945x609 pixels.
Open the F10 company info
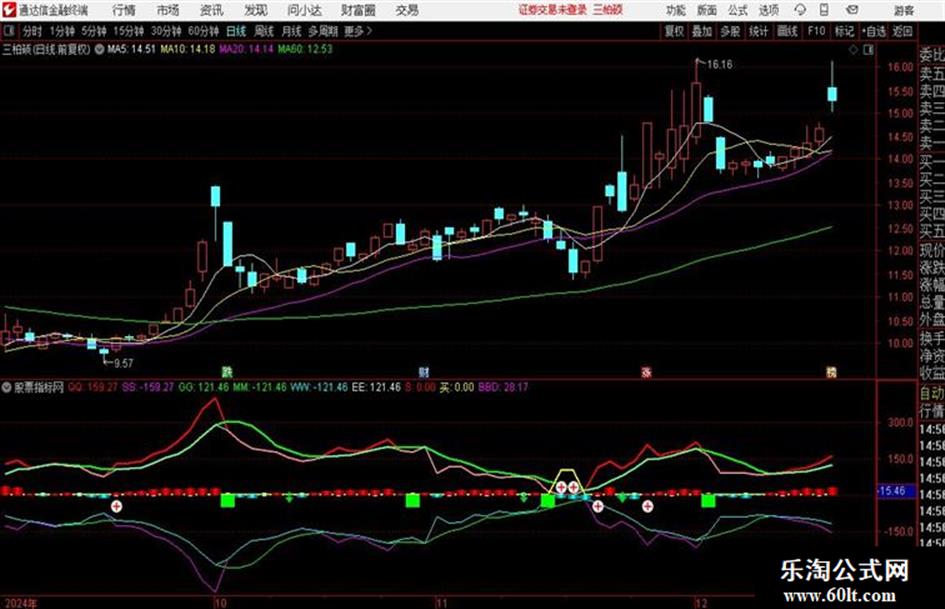[x=816, y=31]
